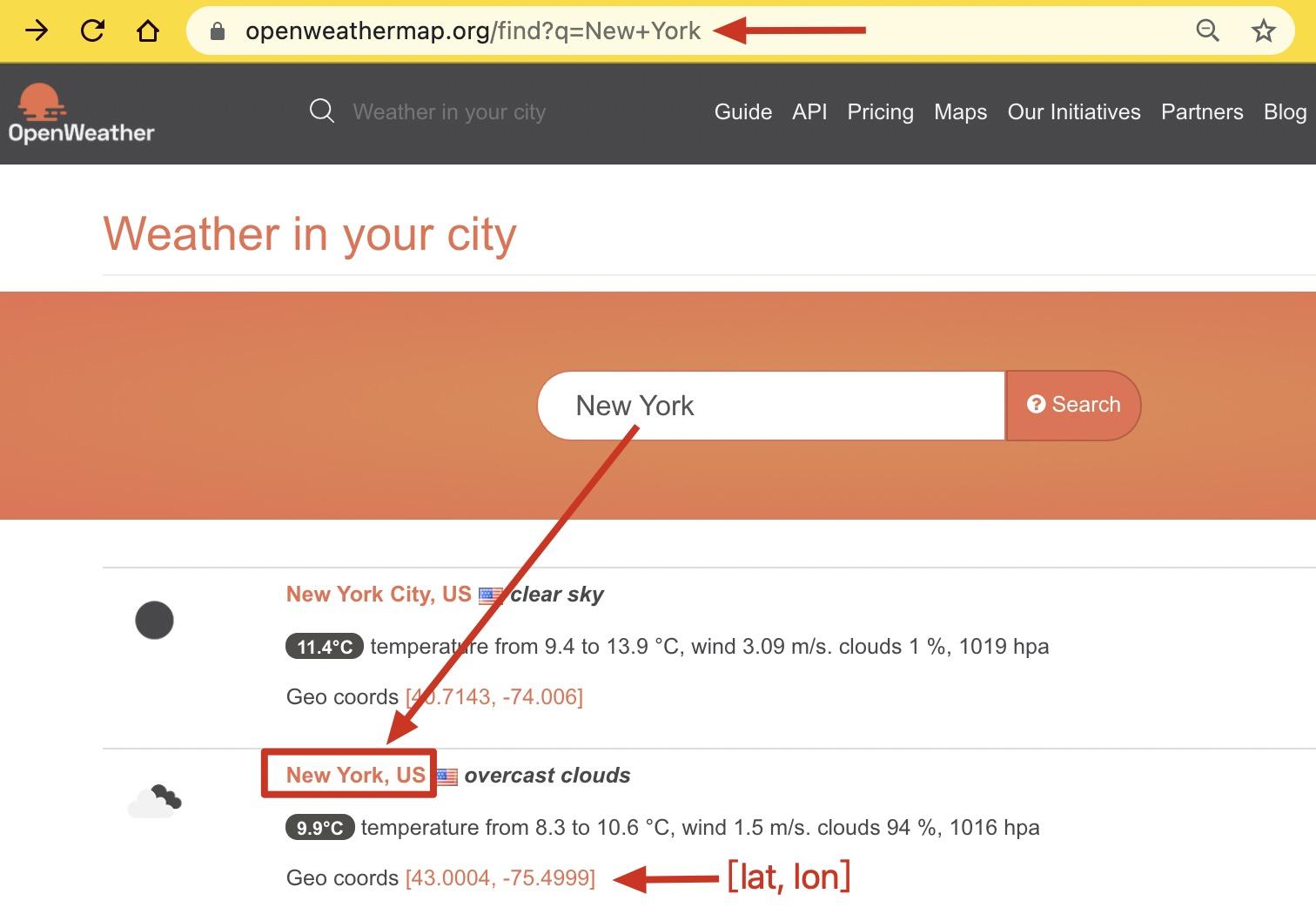Go to the browser home page icon
Viewport: 1316px width, 914px height.
click(148, 31)
